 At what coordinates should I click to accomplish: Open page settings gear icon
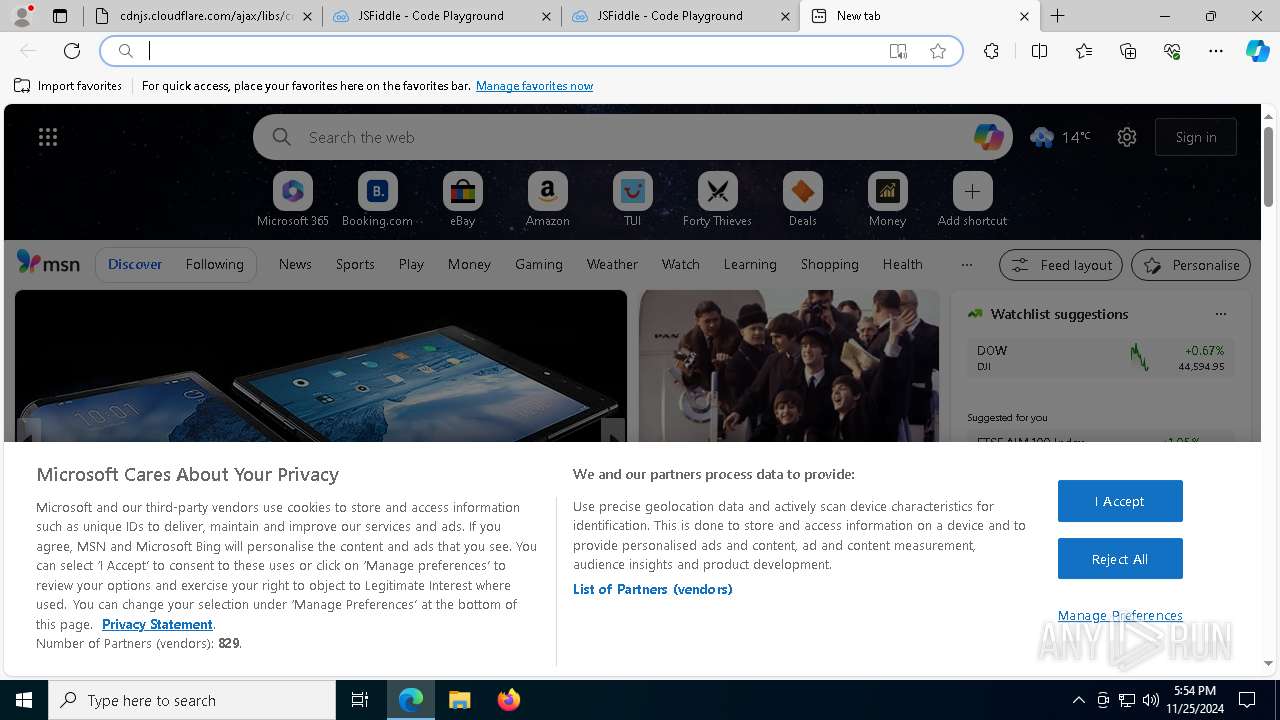(1127, 137)
